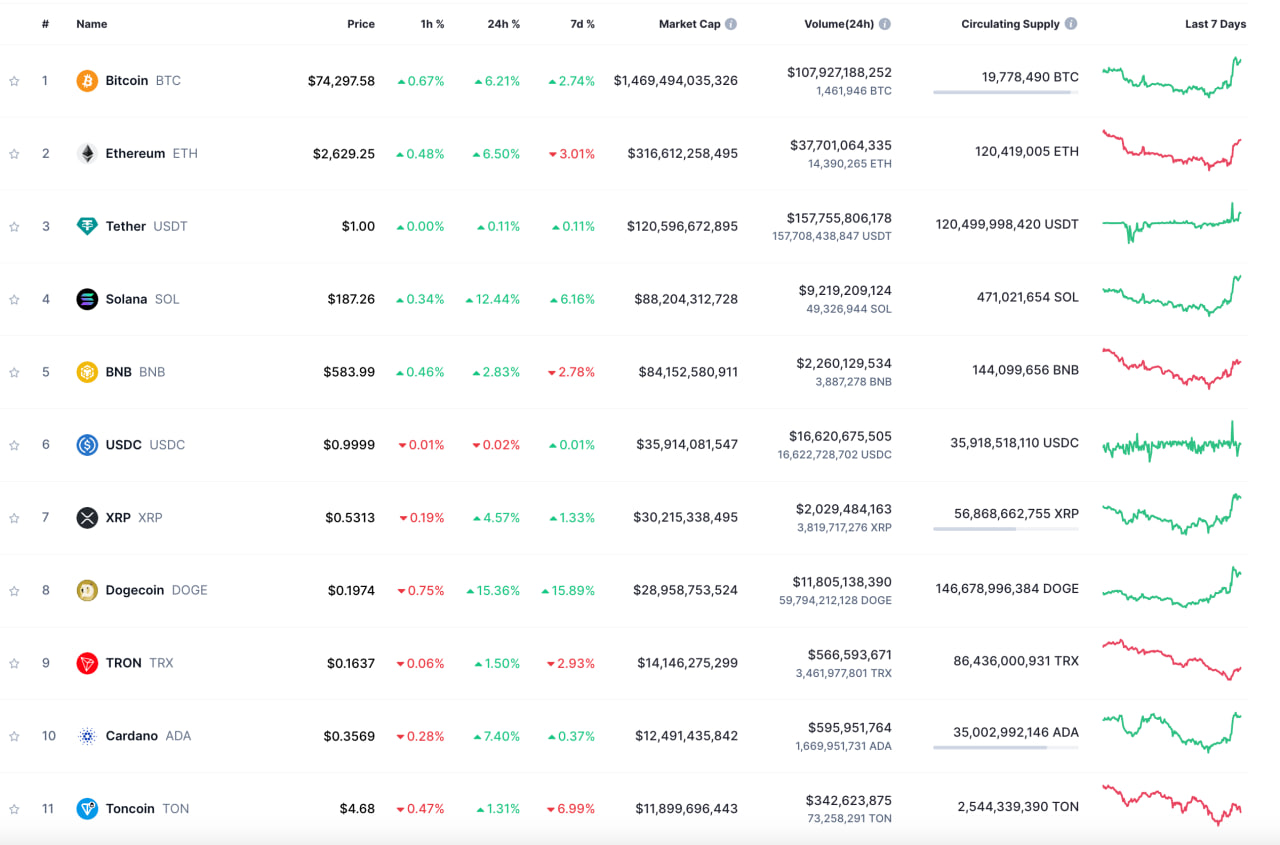Click XRP's $0.5313 price
This screenshot has width=1280, height=845.
350,518
